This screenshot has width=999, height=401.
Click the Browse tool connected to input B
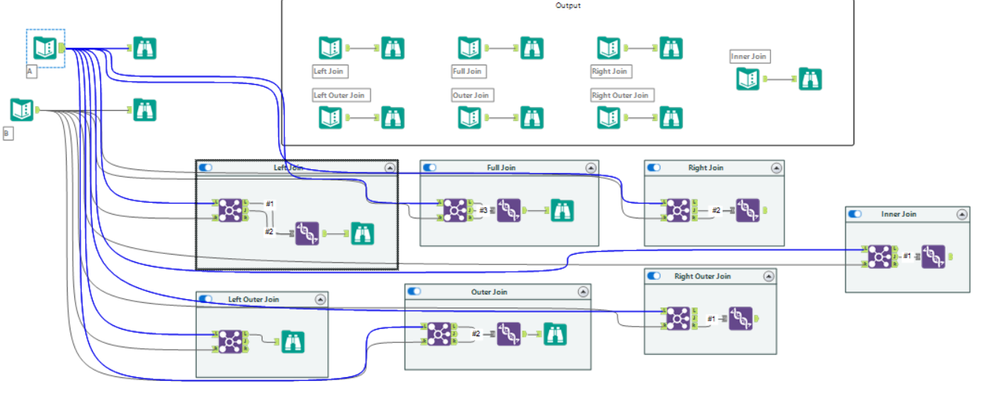pyautogui.click(x=145, y=110)
